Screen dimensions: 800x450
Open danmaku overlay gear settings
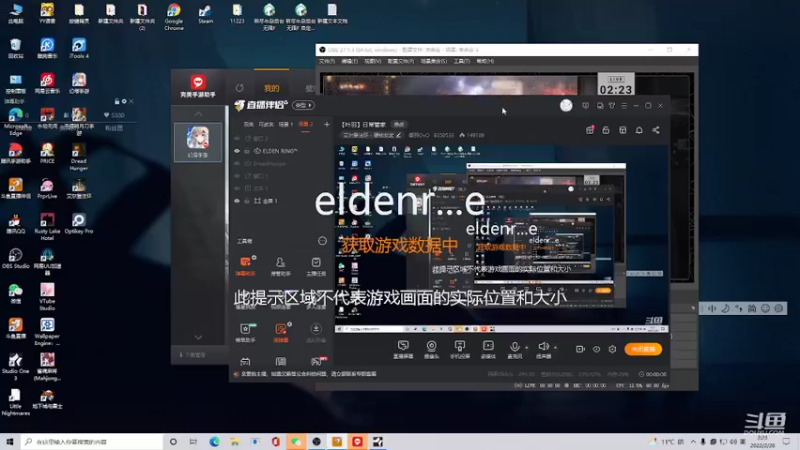[124, 102]
